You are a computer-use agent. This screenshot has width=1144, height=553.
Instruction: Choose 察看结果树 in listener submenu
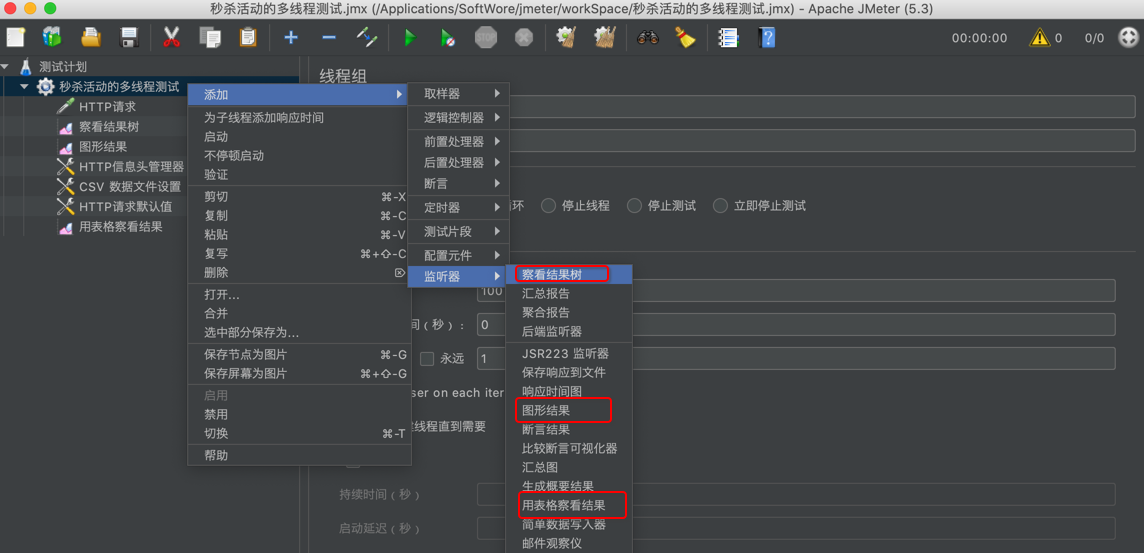[568, 274]
